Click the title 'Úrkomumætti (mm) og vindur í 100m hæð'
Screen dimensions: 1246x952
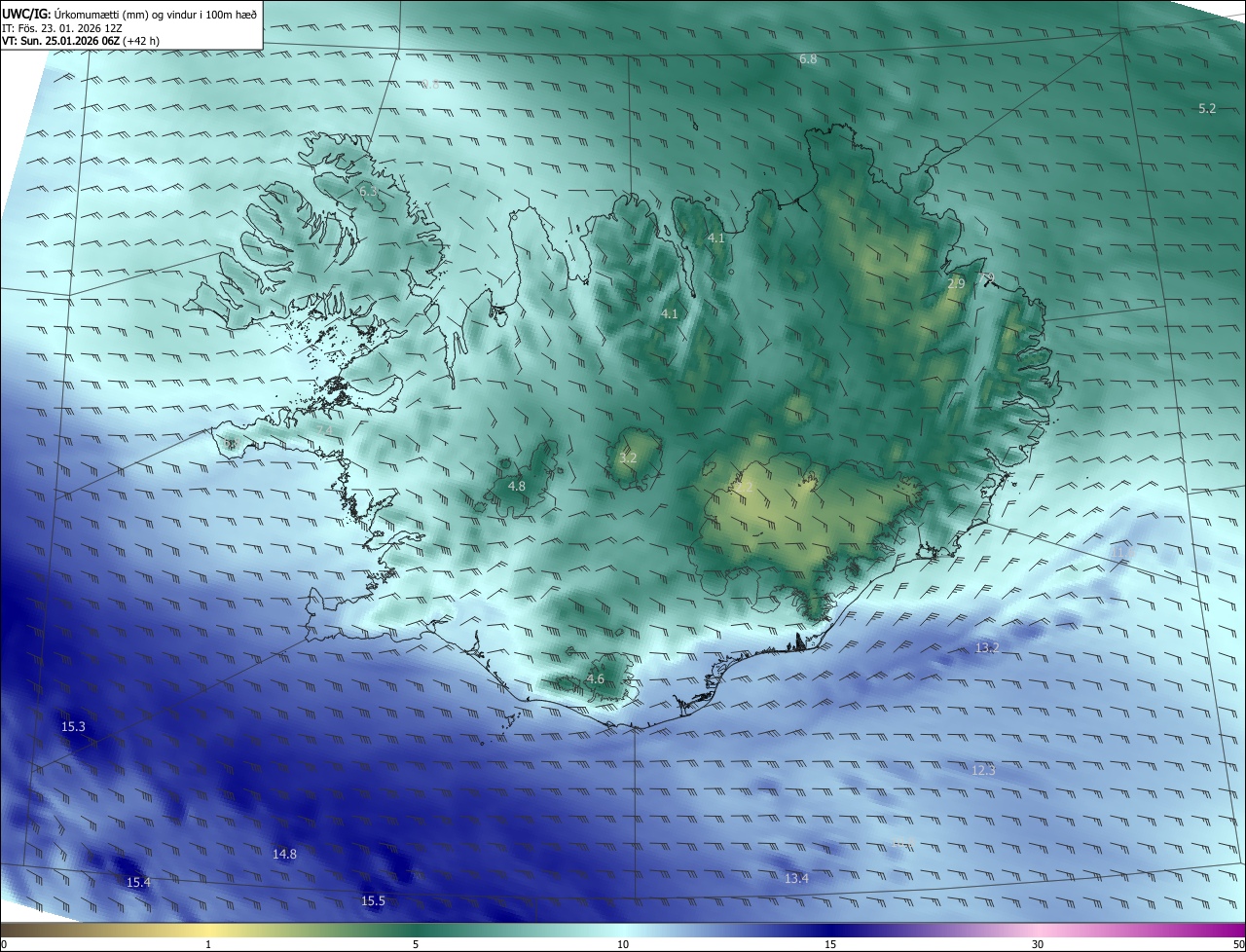click(155, 14)
